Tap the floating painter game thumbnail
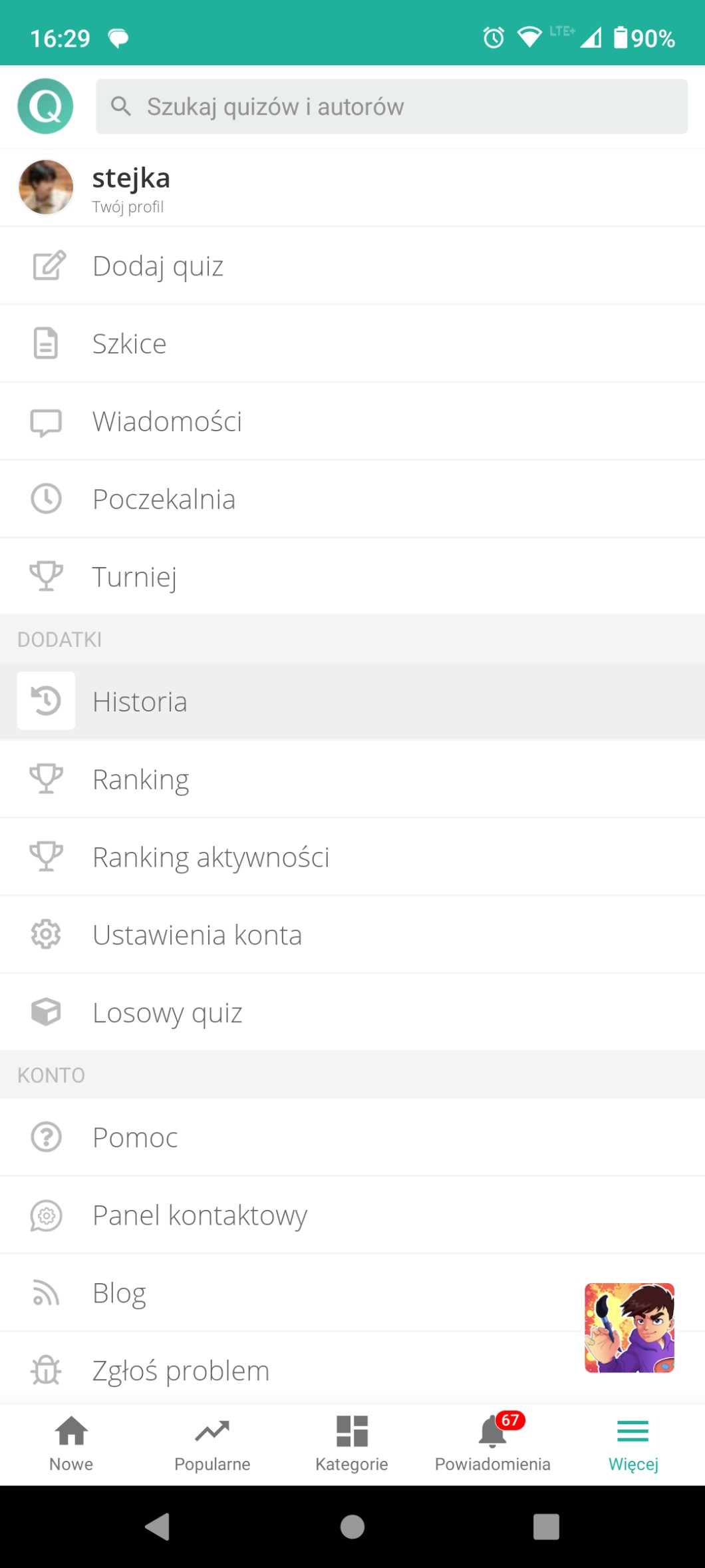The image size is (705, 1568). (x=629, y=1328)
